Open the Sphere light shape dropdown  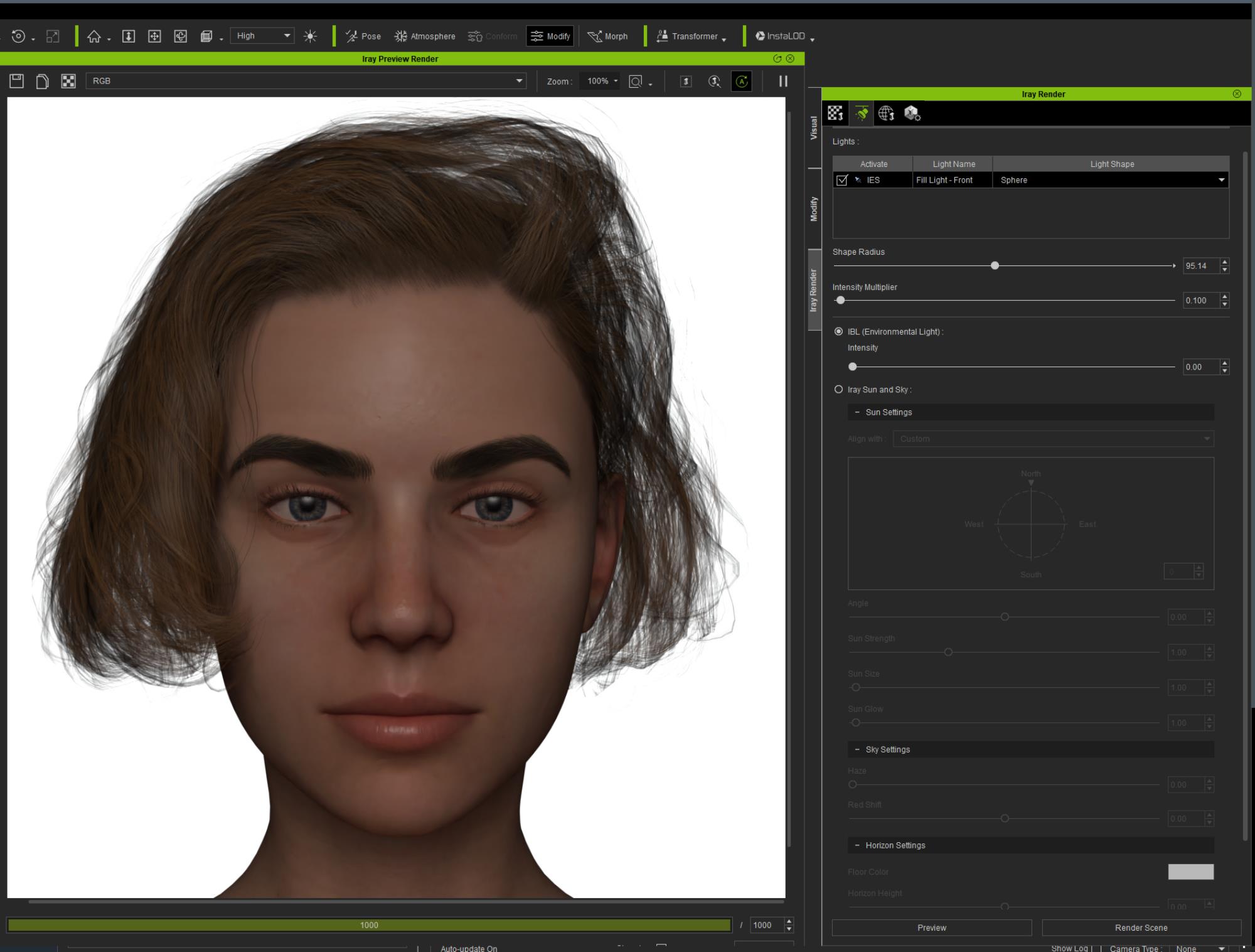tap(1111, 180)
